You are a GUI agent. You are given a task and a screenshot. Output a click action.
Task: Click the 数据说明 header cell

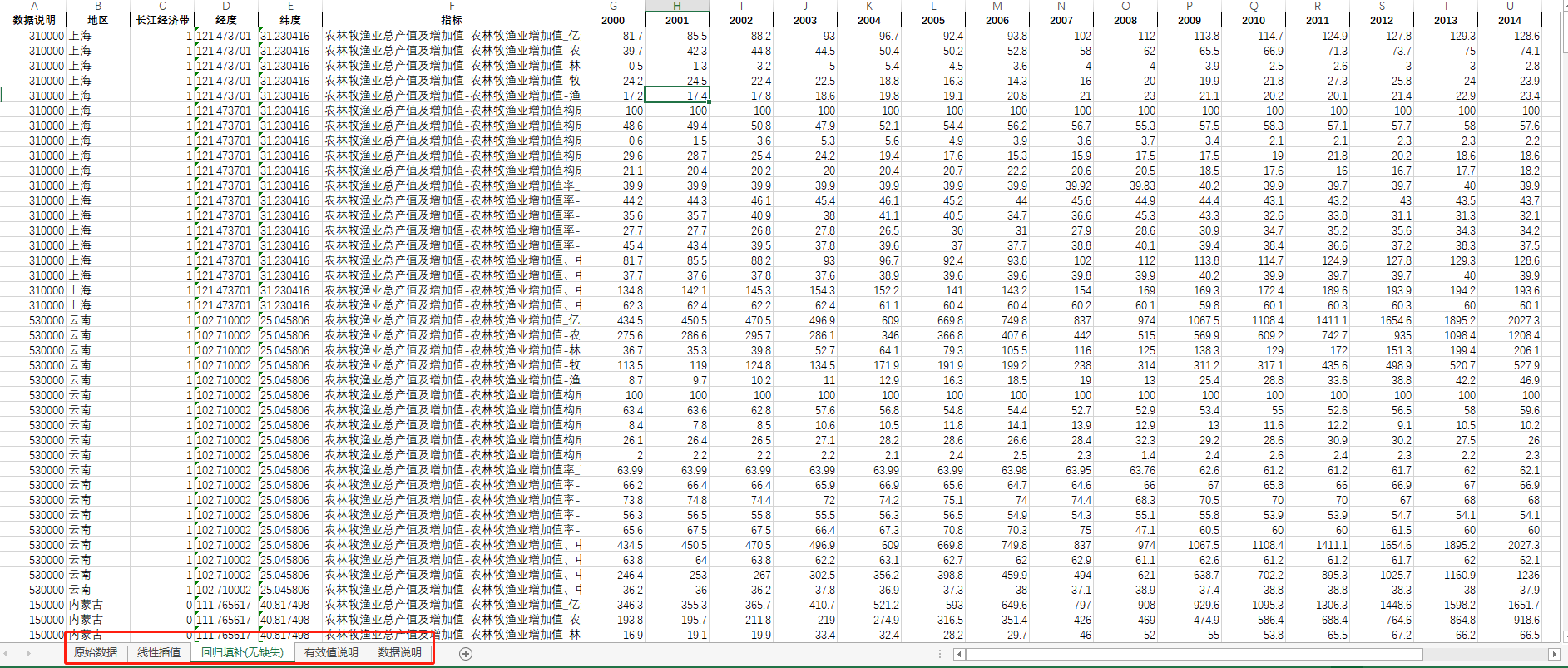pyautogui.click(x=34, y=20)
